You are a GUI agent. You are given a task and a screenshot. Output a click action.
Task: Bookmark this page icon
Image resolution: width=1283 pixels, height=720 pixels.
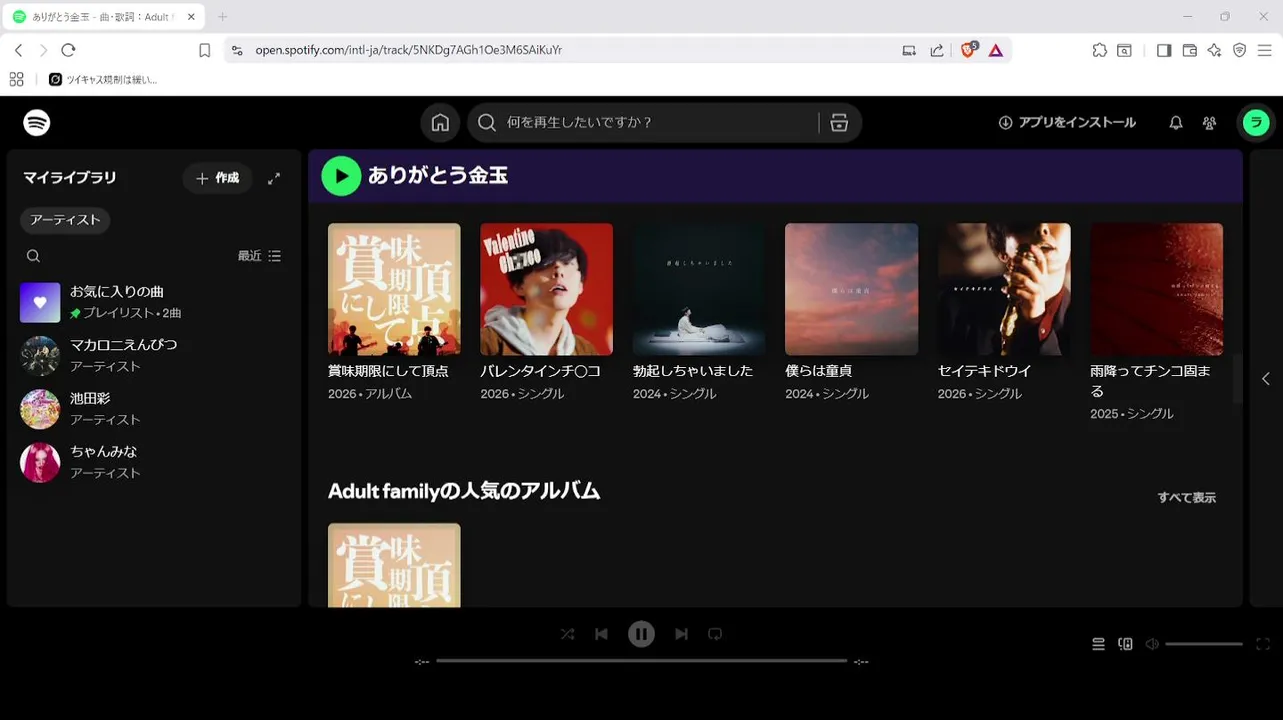click(204, 50)
